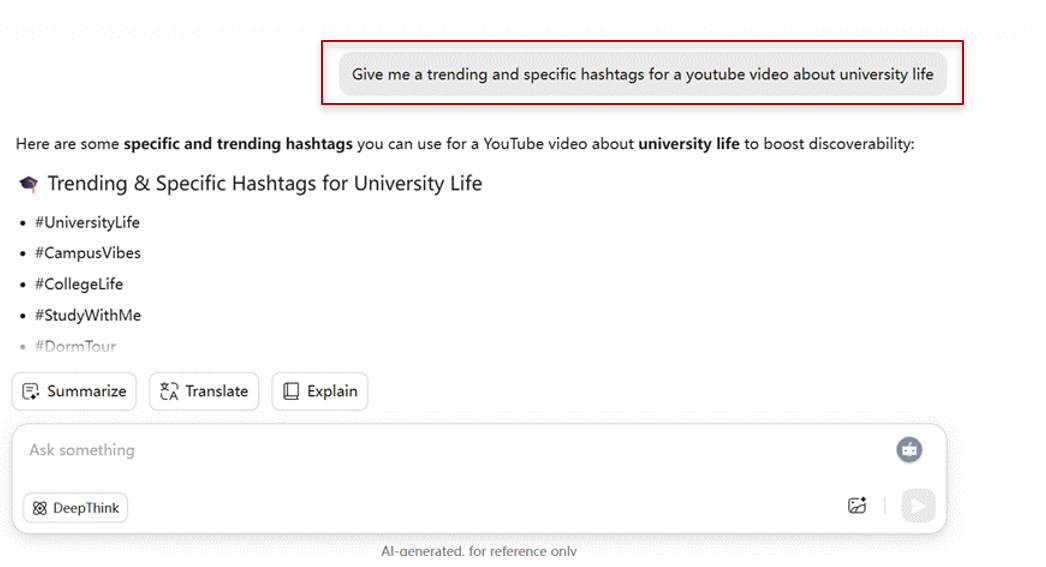The image size is (1046, 567).
Task: Click the user prompt message bubble
Action: click(642, 74)
